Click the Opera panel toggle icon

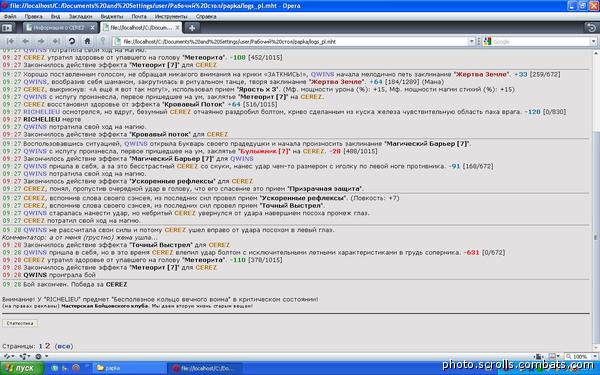(x=7, y=28)
